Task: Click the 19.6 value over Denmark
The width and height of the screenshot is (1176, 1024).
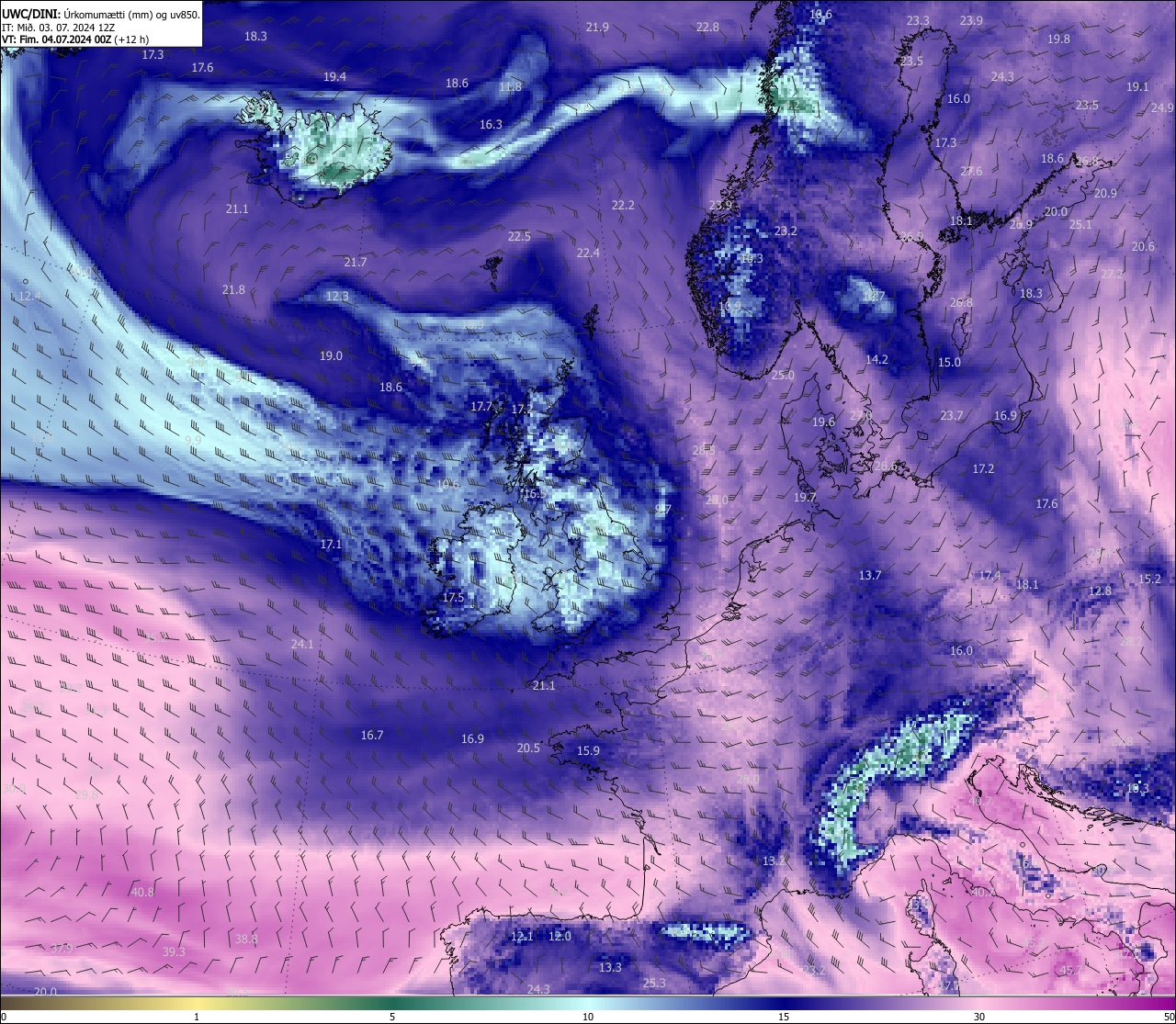Action: pos(823,422)
